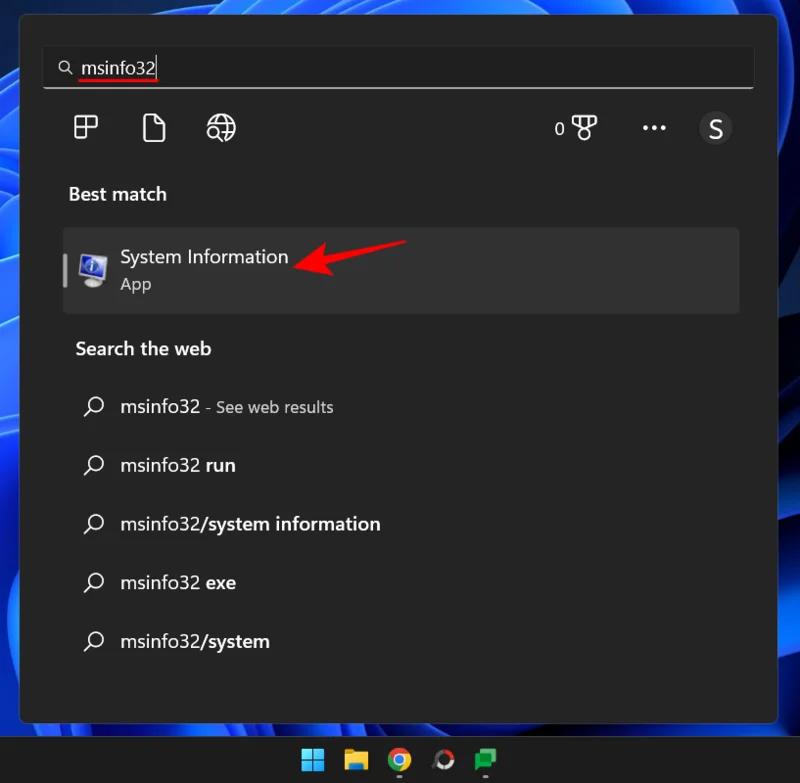
Task: Filter search results by Documents
Action: (x=152, y=128)
